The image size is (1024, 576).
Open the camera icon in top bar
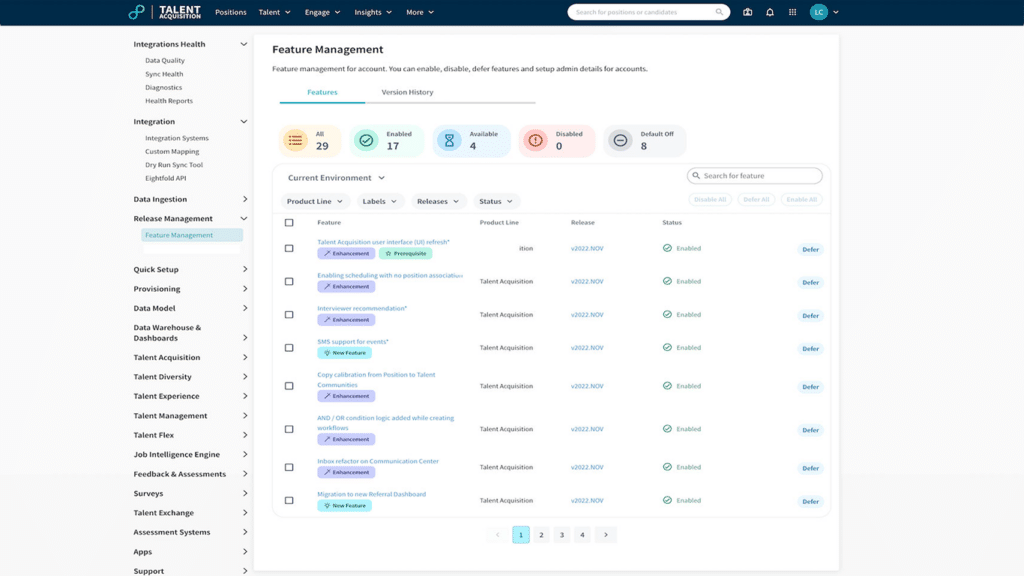(x=748, y=12)
